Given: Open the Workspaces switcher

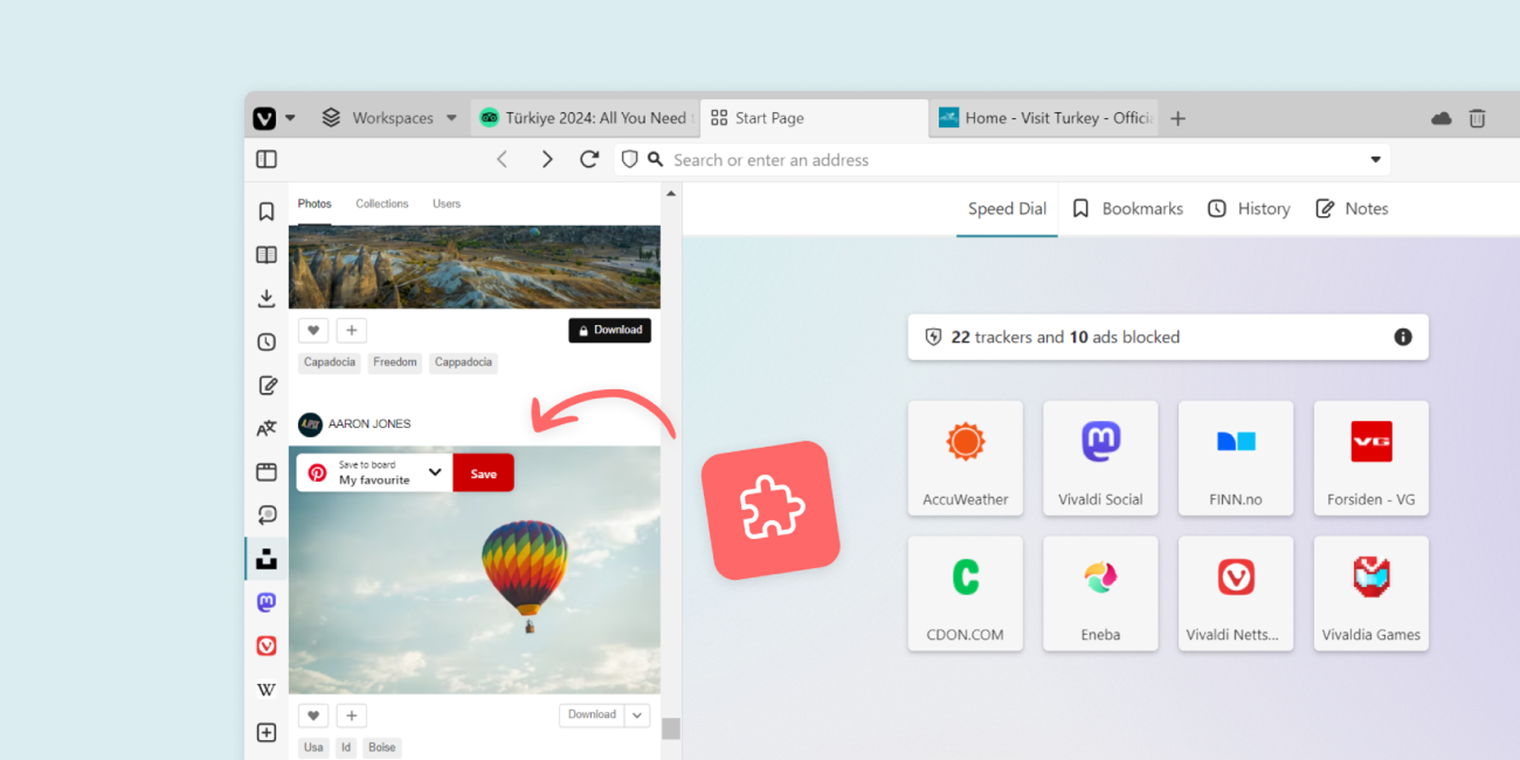Looking at the screenshot, I should click(392, 117).
